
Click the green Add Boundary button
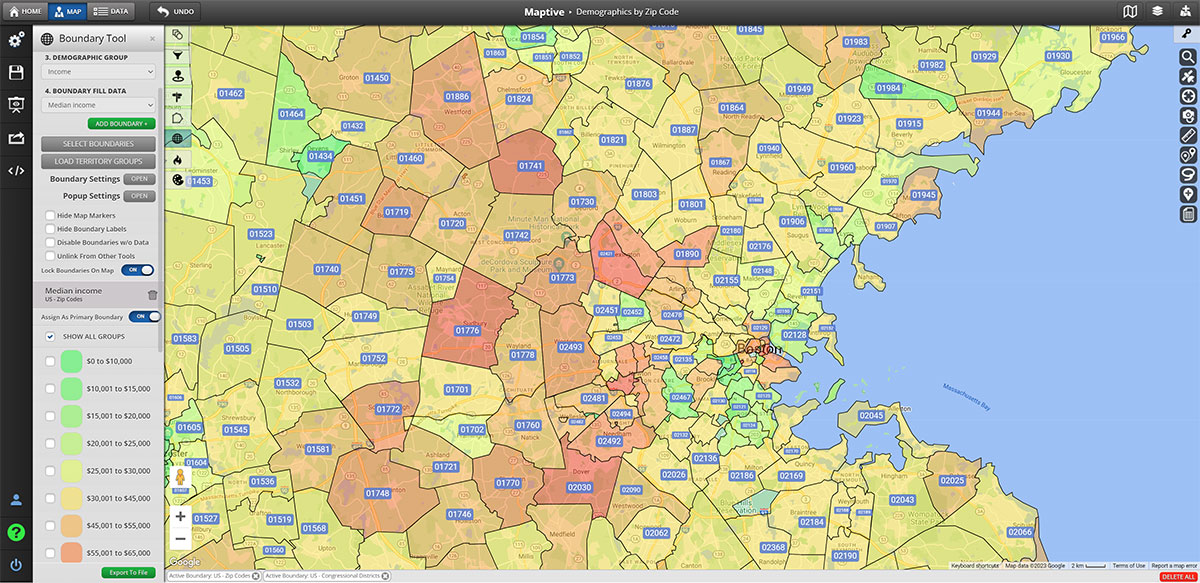[x=121, y=124]
